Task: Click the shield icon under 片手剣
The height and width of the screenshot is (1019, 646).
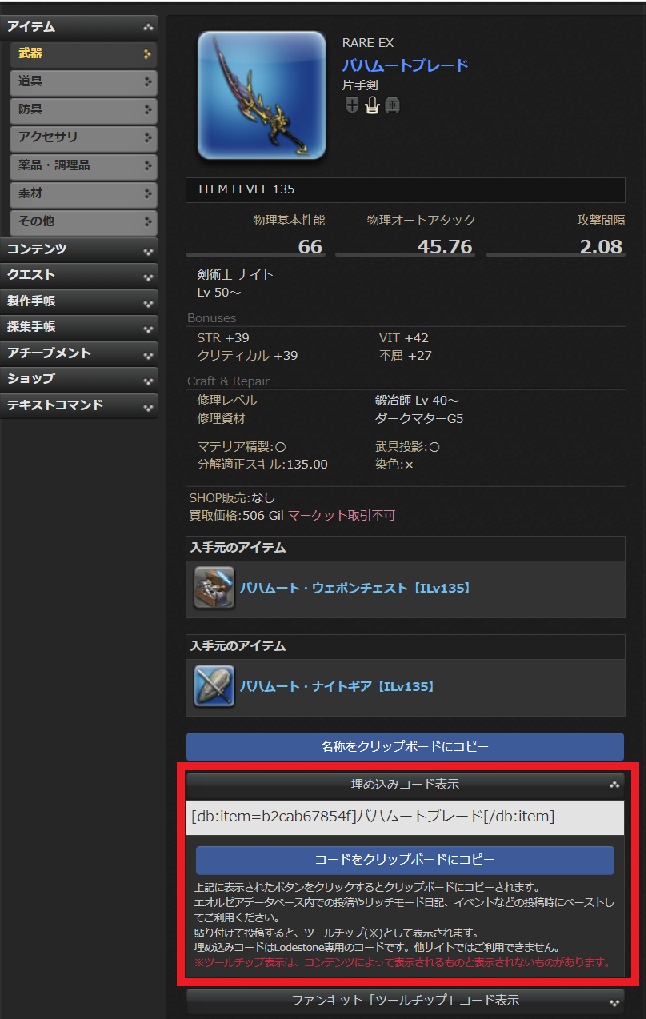Action: point(352,105)
